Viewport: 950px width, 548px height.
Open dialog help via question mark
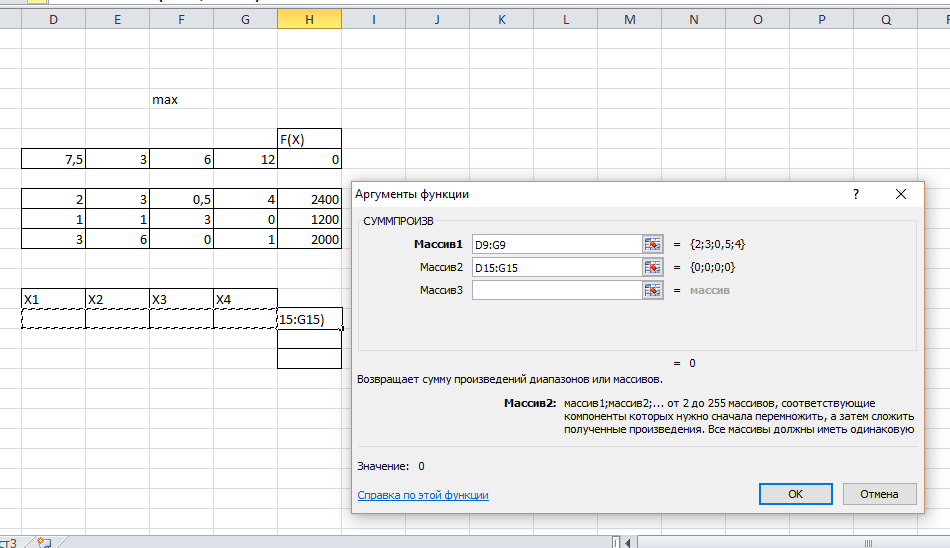(855, 194)
